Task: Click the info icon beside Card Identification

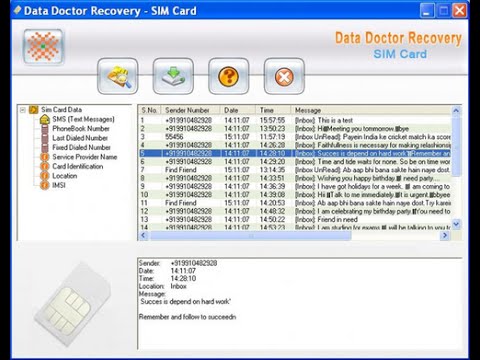Action: tap(45, 166)
